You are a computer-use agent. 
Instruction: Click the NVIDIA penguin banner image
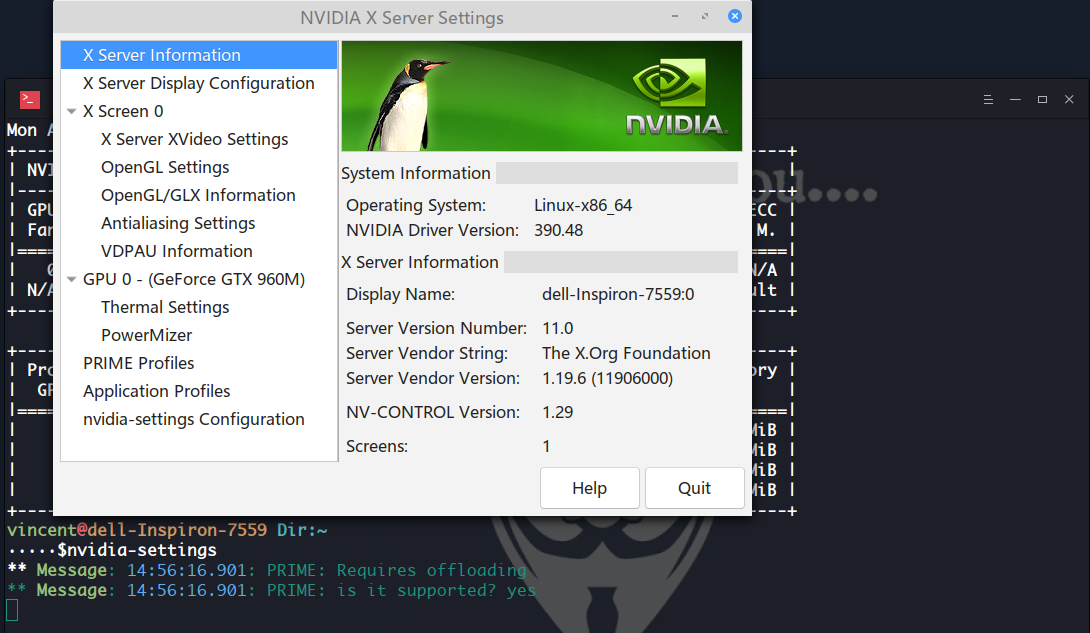tap(542, 96)
